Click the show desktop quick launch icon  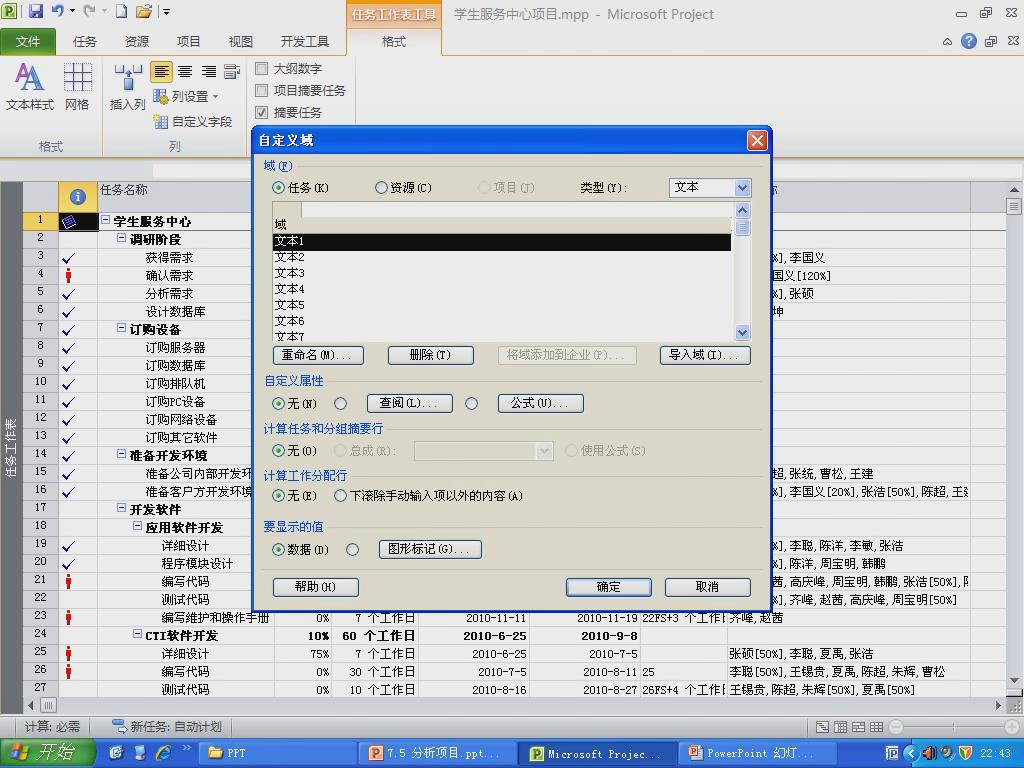coord(140,752)
